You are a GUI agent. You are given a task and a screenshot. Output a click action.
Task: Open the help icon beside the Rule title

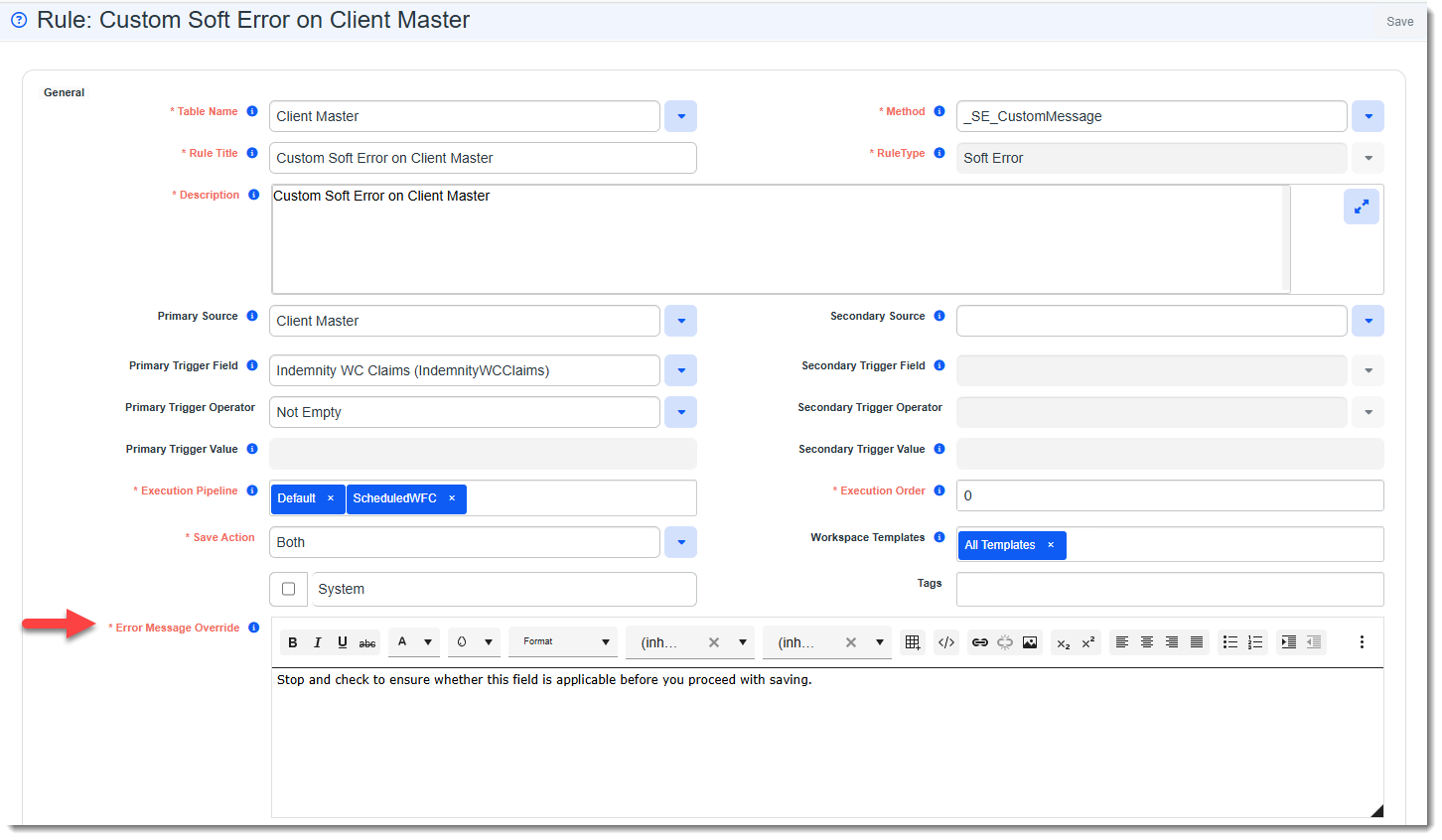[19, 20]
